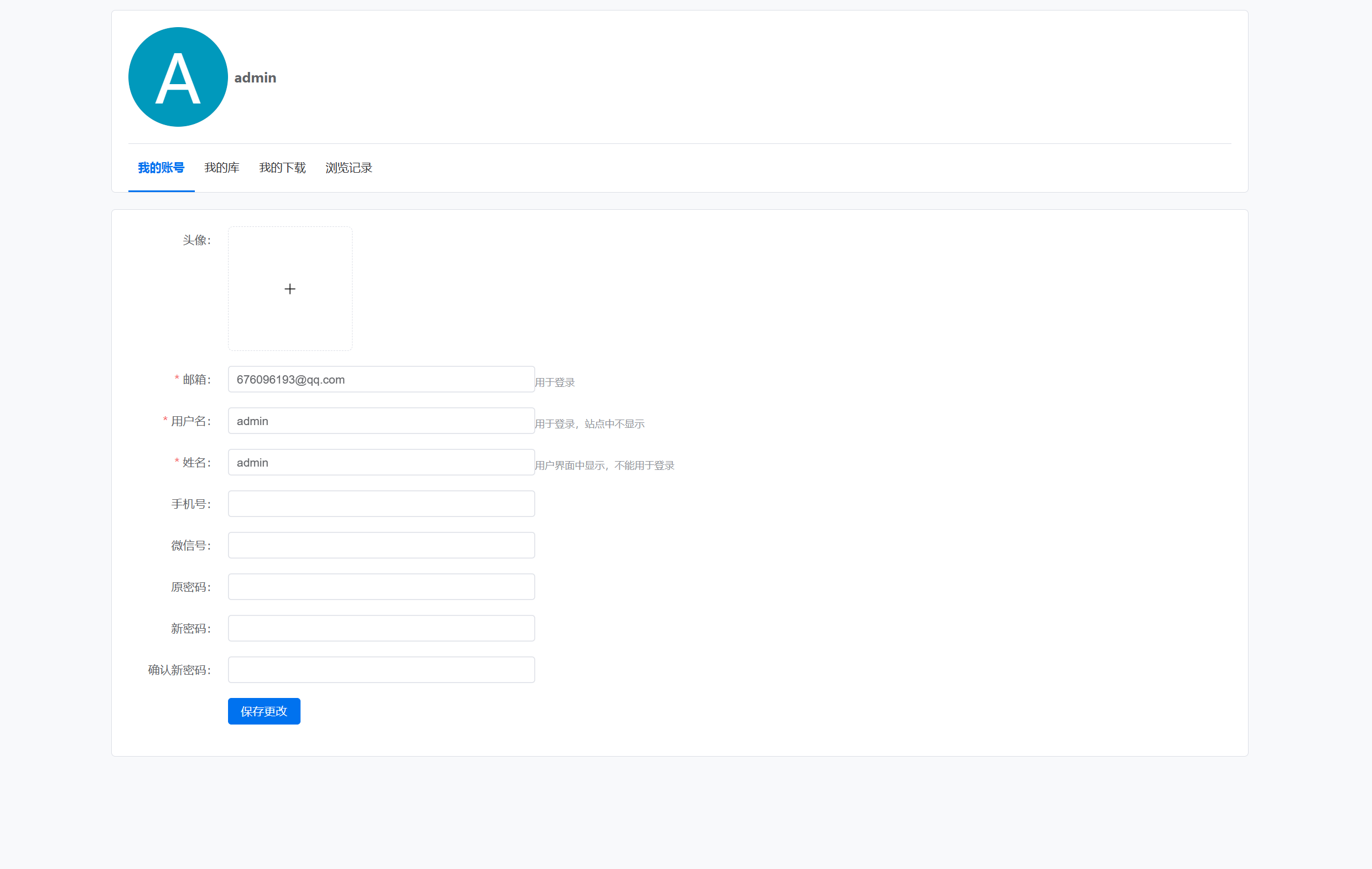
Task: Click the 用户界面中显示，不能用于登录 hint text
Action: tap(604, 465)
